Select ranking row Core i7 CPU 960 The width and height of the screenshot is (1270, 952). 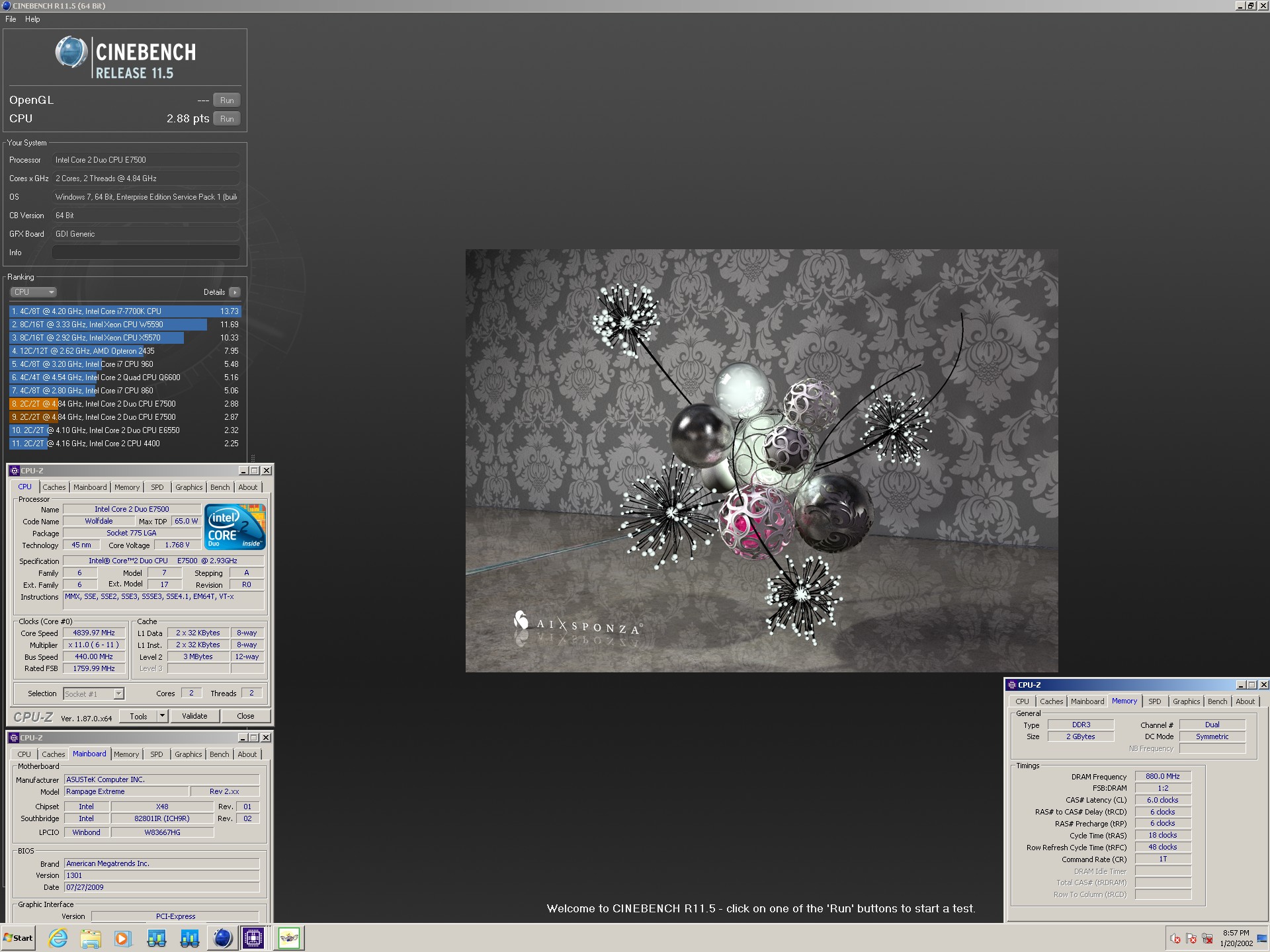click(125, 364)
